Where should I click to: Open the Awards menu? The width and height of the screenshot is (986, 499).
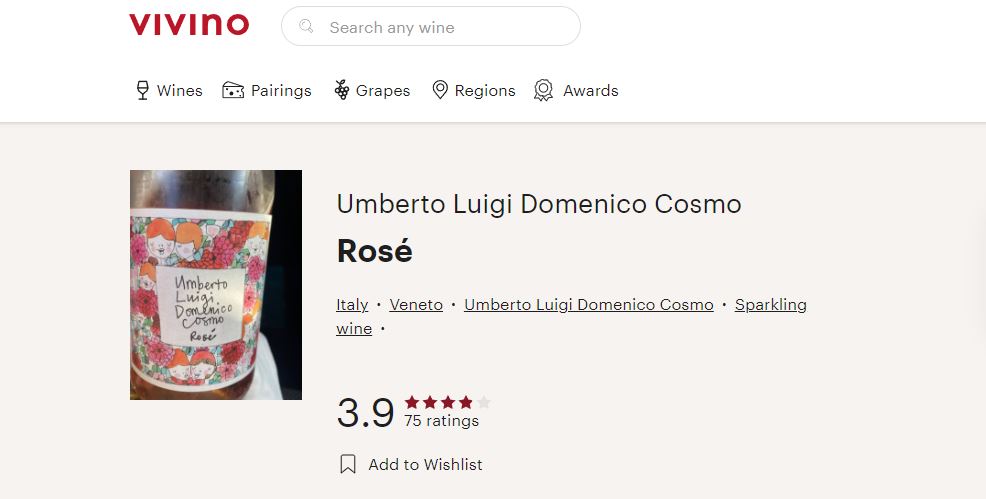coord(590,91)
